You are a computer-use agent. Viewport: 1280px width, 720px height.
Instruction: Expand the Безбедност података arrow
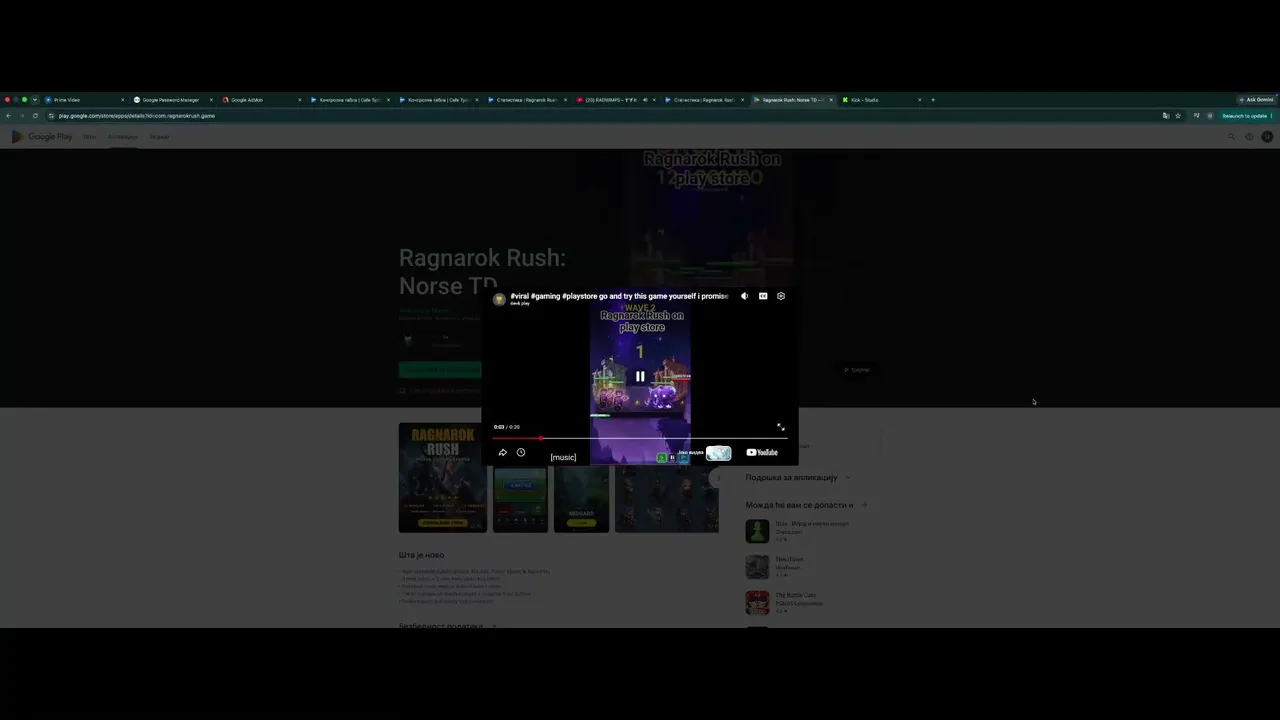click(493, 626)
